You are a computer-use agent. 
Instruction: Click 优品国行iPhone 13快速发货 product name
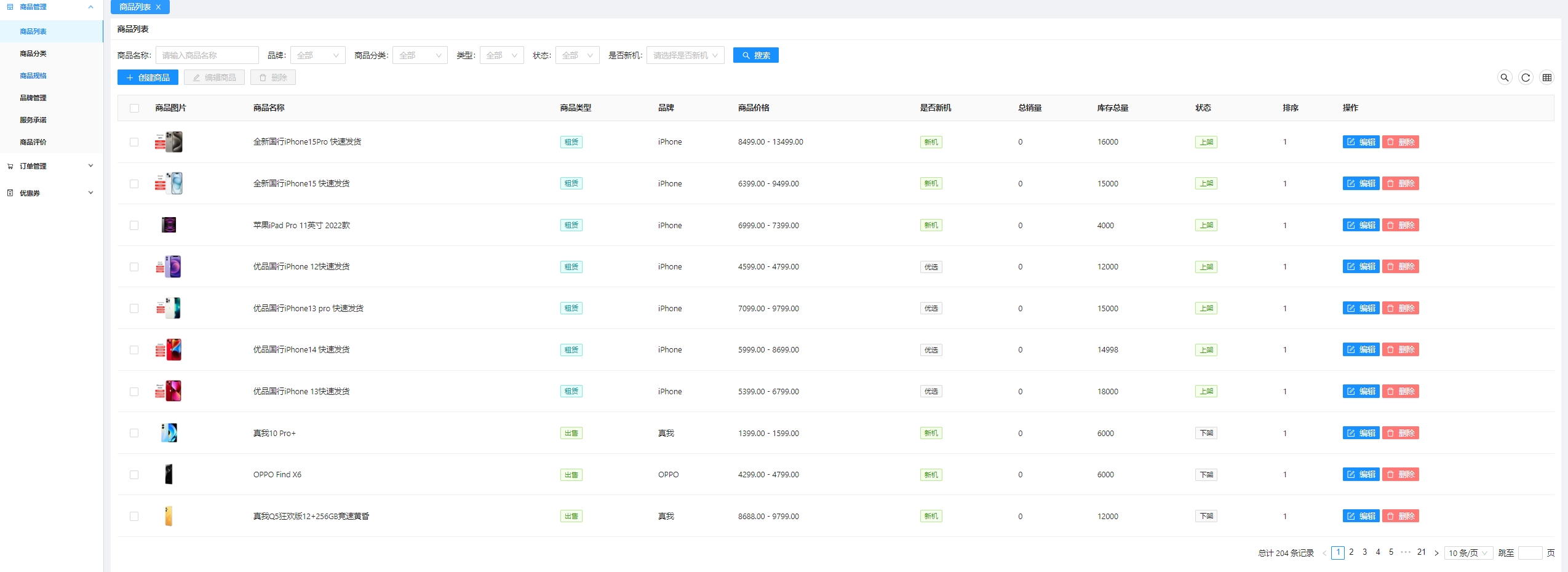click(x=301, y=392)
